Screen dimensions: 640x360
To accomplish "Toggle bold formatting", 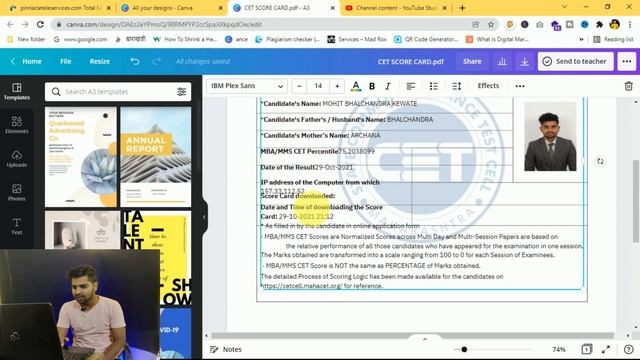I will [372, 86].
